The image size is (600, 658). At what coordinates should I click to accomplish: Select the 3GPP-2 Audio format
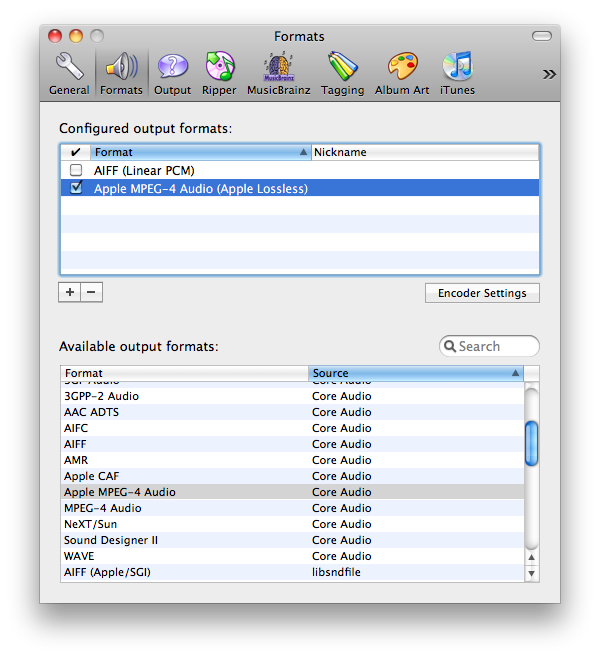tap(292, 396)
